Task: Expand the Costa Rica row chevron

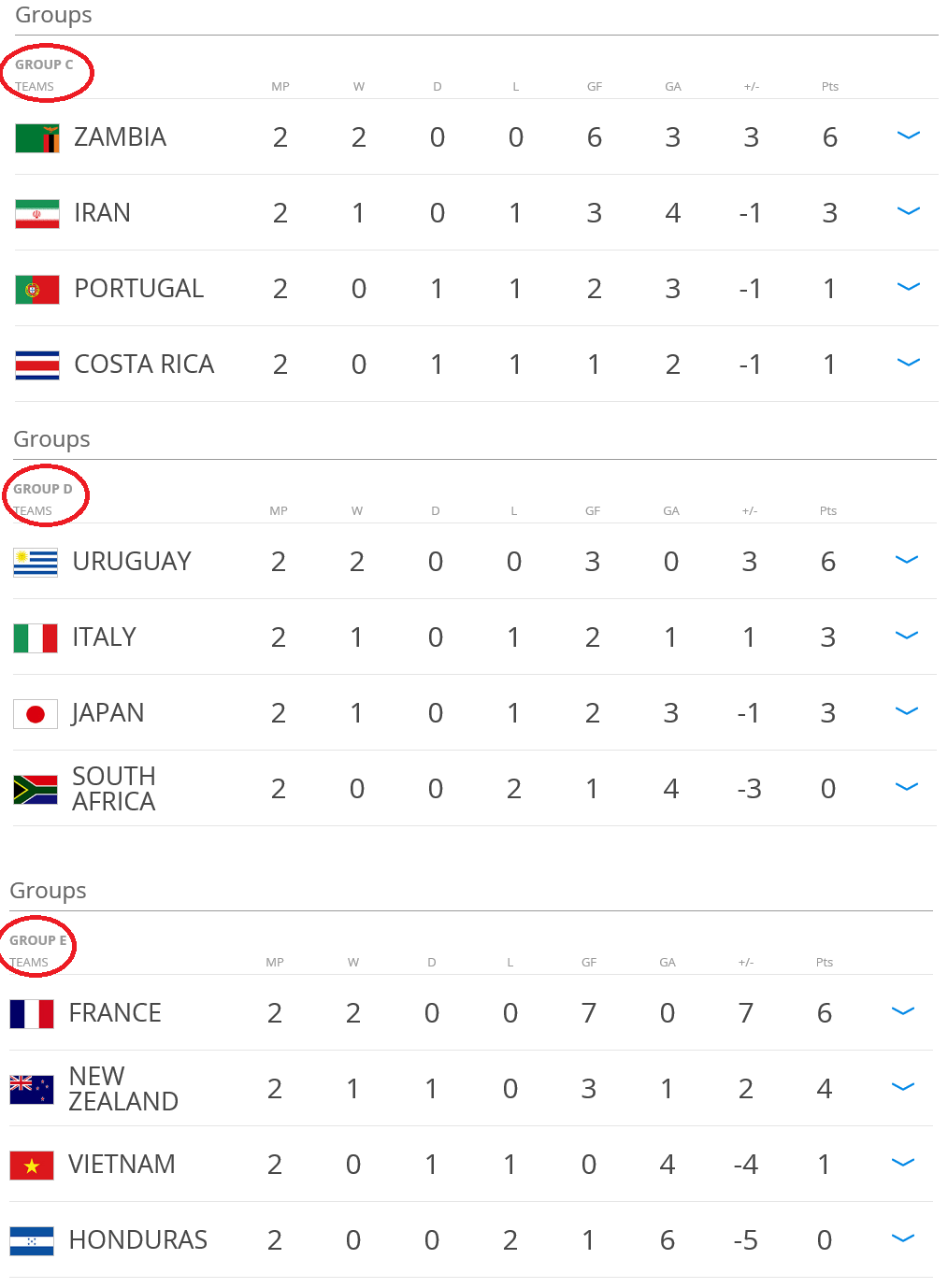Action: pyautogui.click(x=909, y=363)
